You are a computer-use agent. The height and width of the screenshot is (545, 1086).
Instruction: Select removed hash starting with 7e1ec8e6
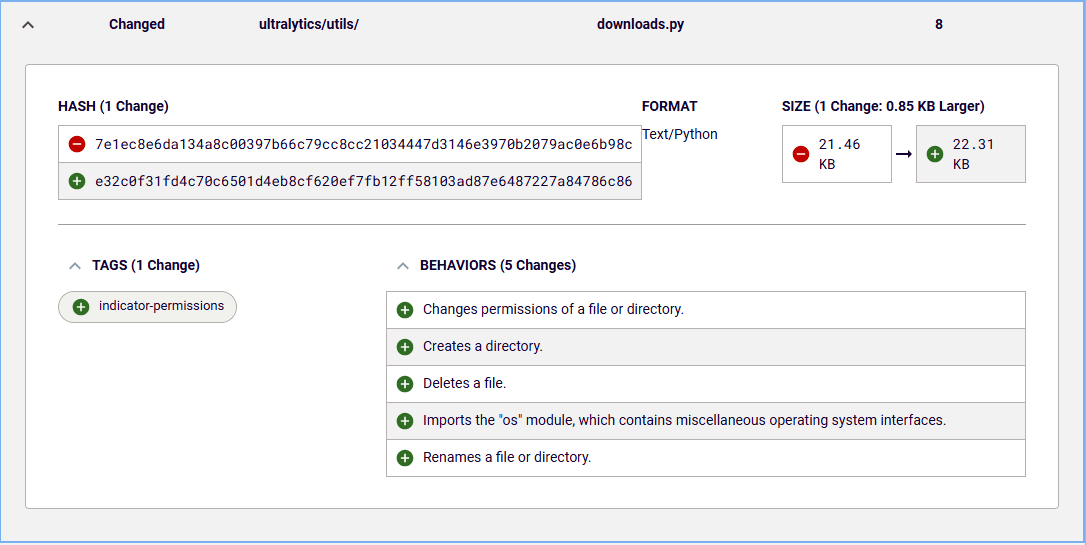tap(364, 144)
